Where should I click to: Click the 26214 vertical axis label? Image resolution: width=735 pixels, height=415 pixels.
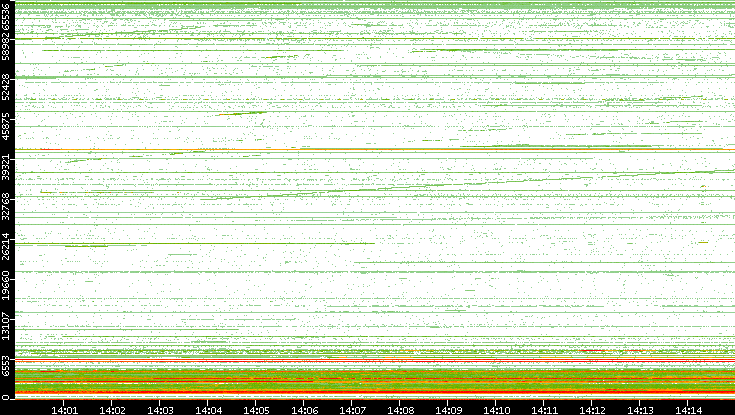pos(7,244)
